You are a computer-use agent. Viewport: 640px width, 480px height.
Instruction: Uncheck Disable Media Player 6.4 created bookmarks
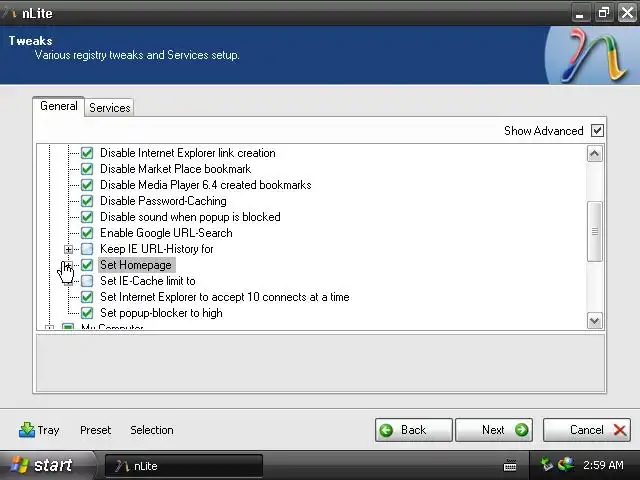coord(87,185)
